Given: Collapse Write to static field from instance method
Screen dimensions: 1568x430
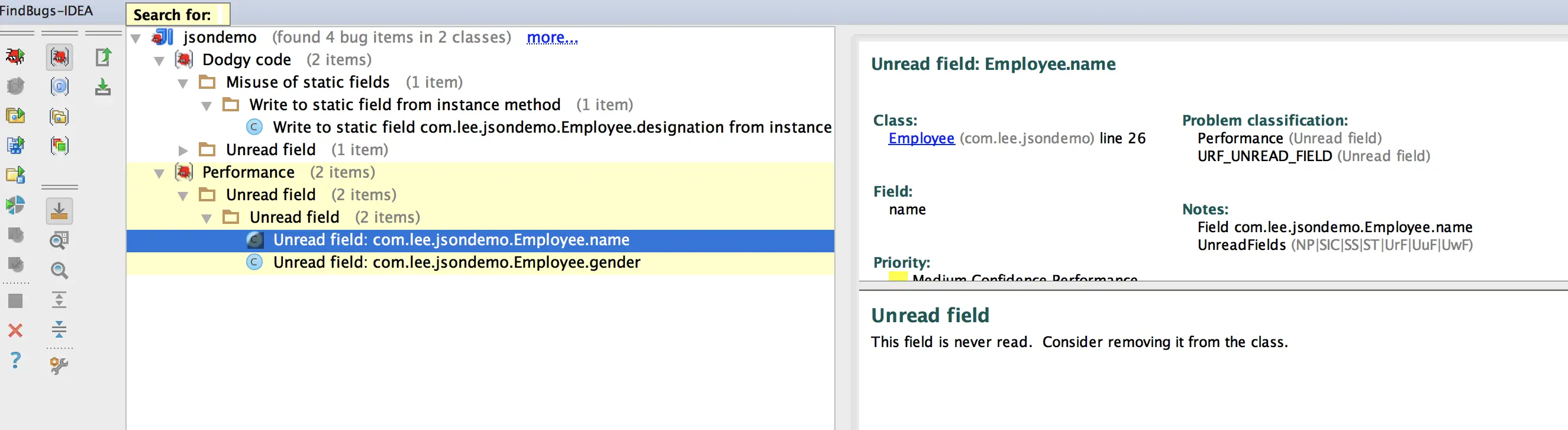Looking at the screenshot, I should click(x=207, y=106).
